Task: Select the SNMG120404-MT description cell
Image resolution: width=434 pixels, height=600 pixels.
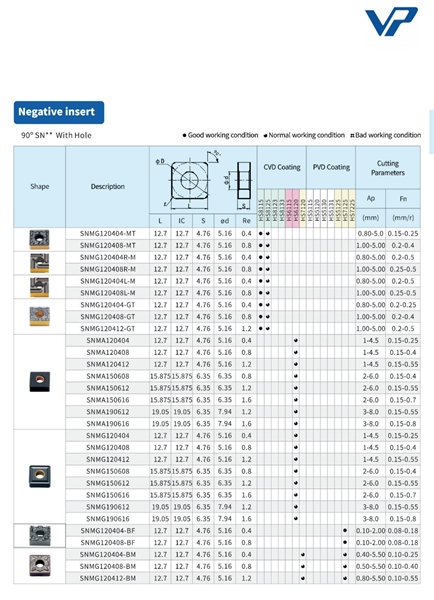Action: pos(108,233)
